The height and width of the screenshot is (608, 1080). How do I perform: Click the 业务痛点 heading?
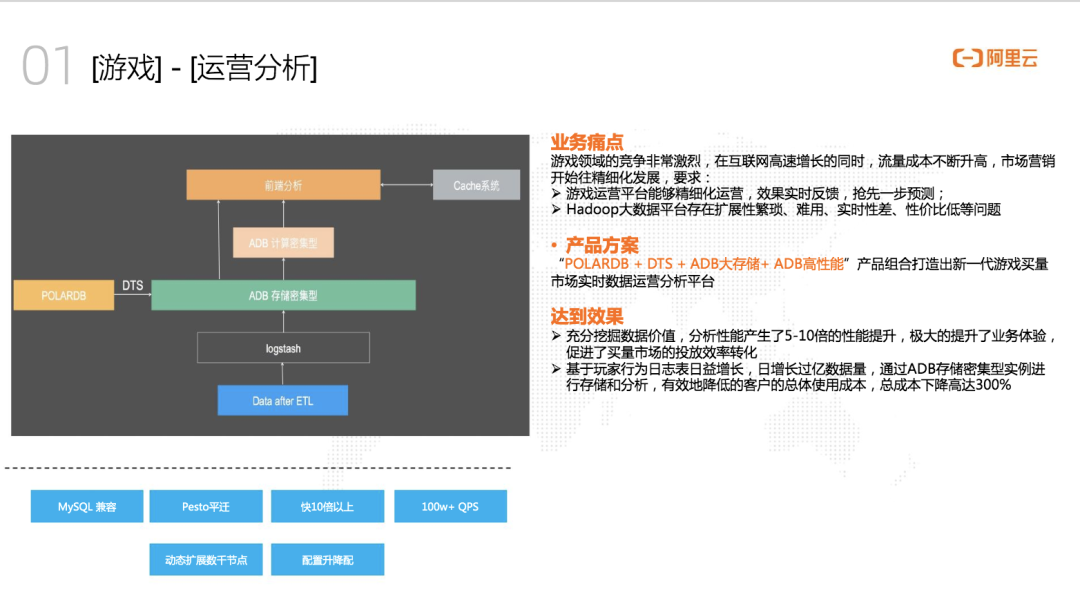587,143
